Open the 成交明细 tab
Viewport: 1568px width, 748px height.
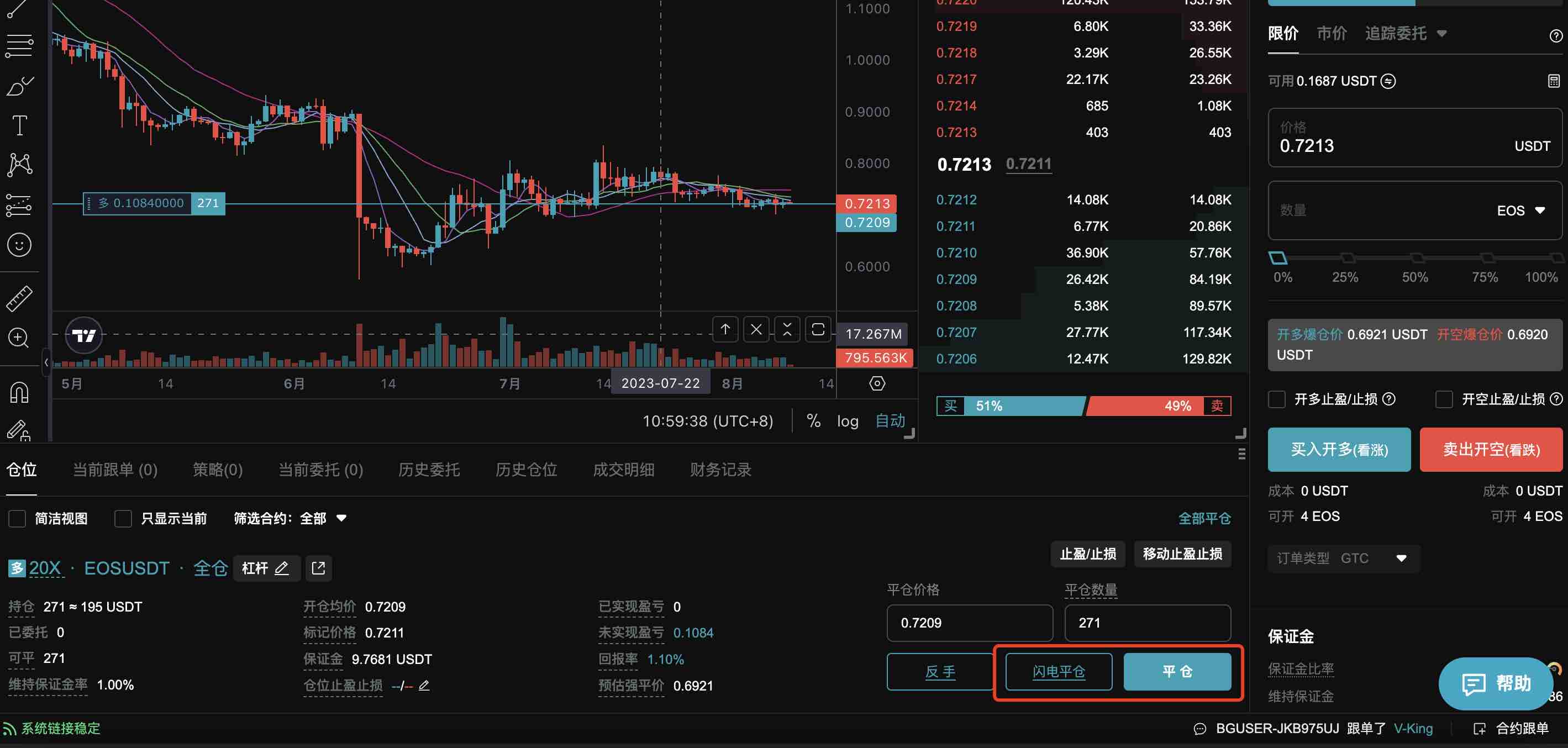[x=624, y=470]
